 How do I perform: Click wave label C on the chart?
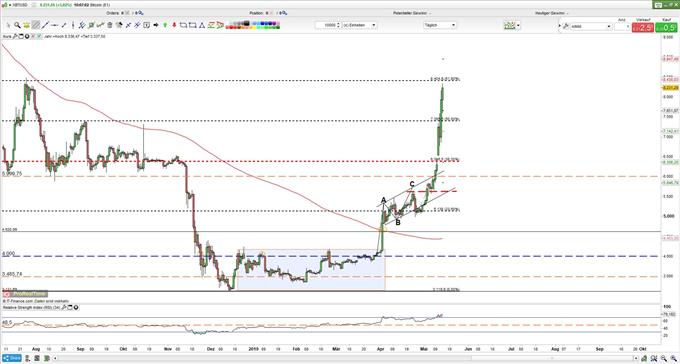[412, 184]
